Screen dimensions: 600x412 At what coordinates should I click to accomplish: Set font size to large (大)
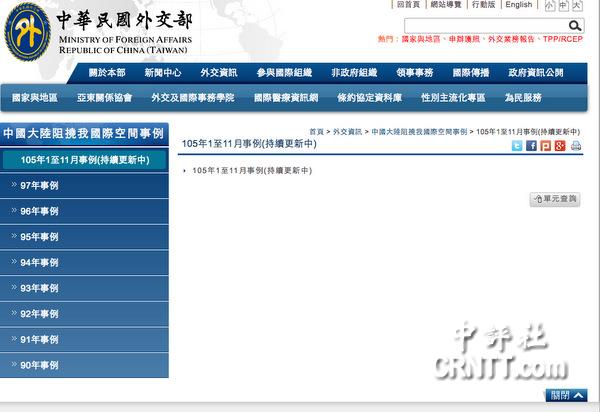577,5
